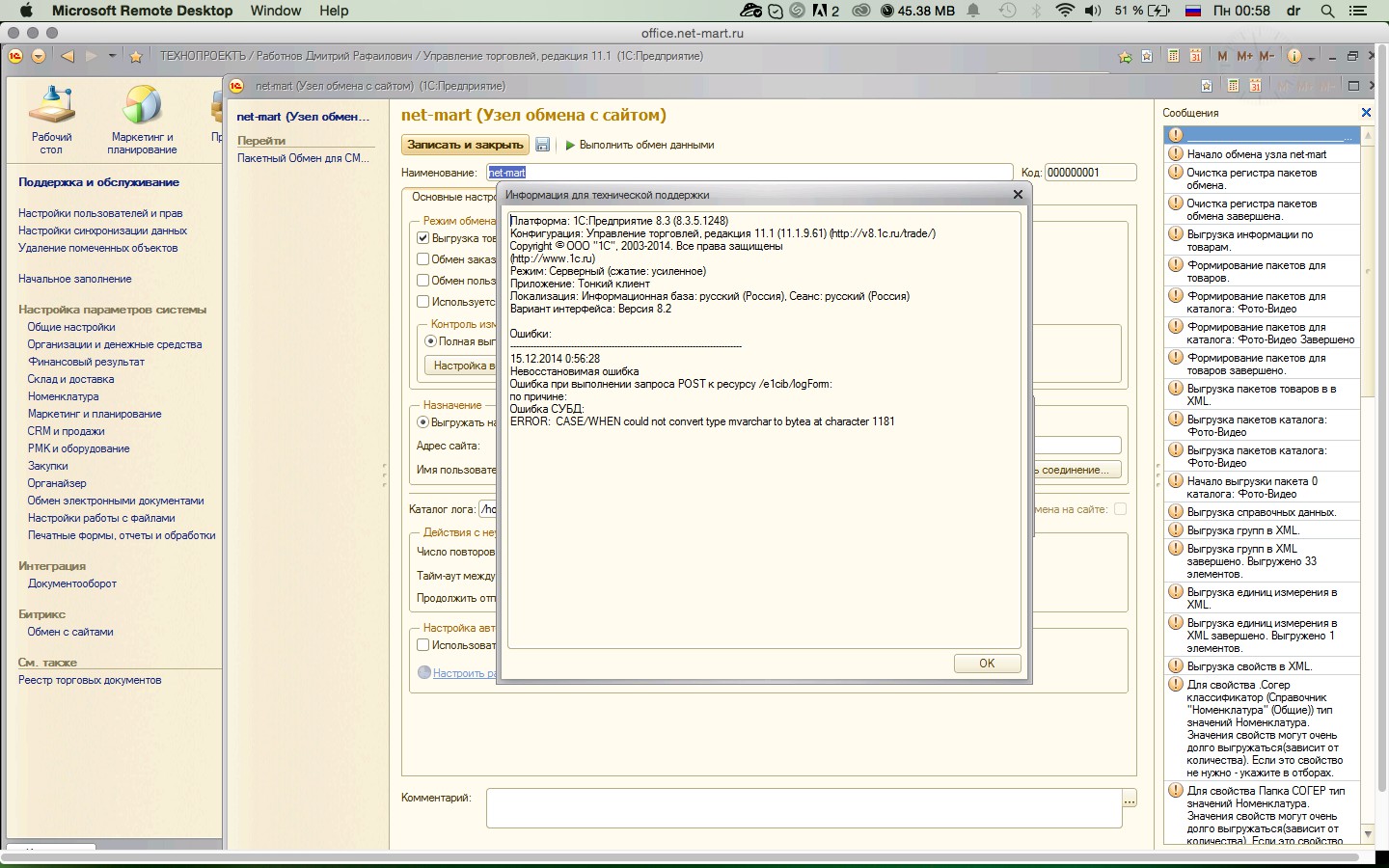1389x868 pixels.
Task: Open the Help menu
Action: 334,11
